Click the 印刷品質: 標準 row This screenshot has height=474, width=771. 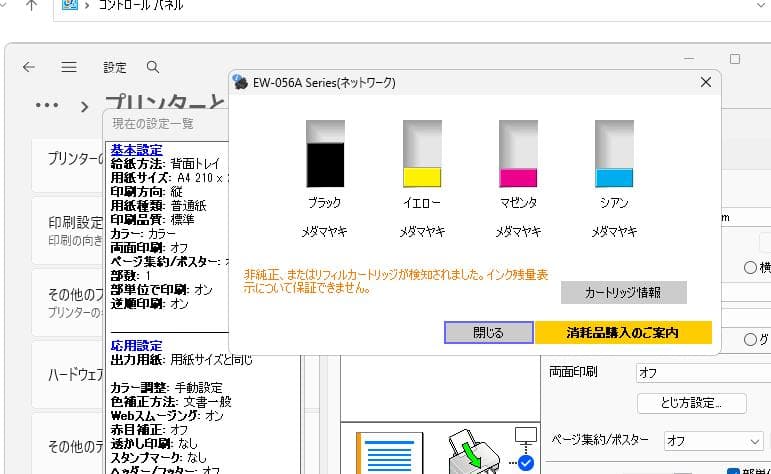click(152, 219)
